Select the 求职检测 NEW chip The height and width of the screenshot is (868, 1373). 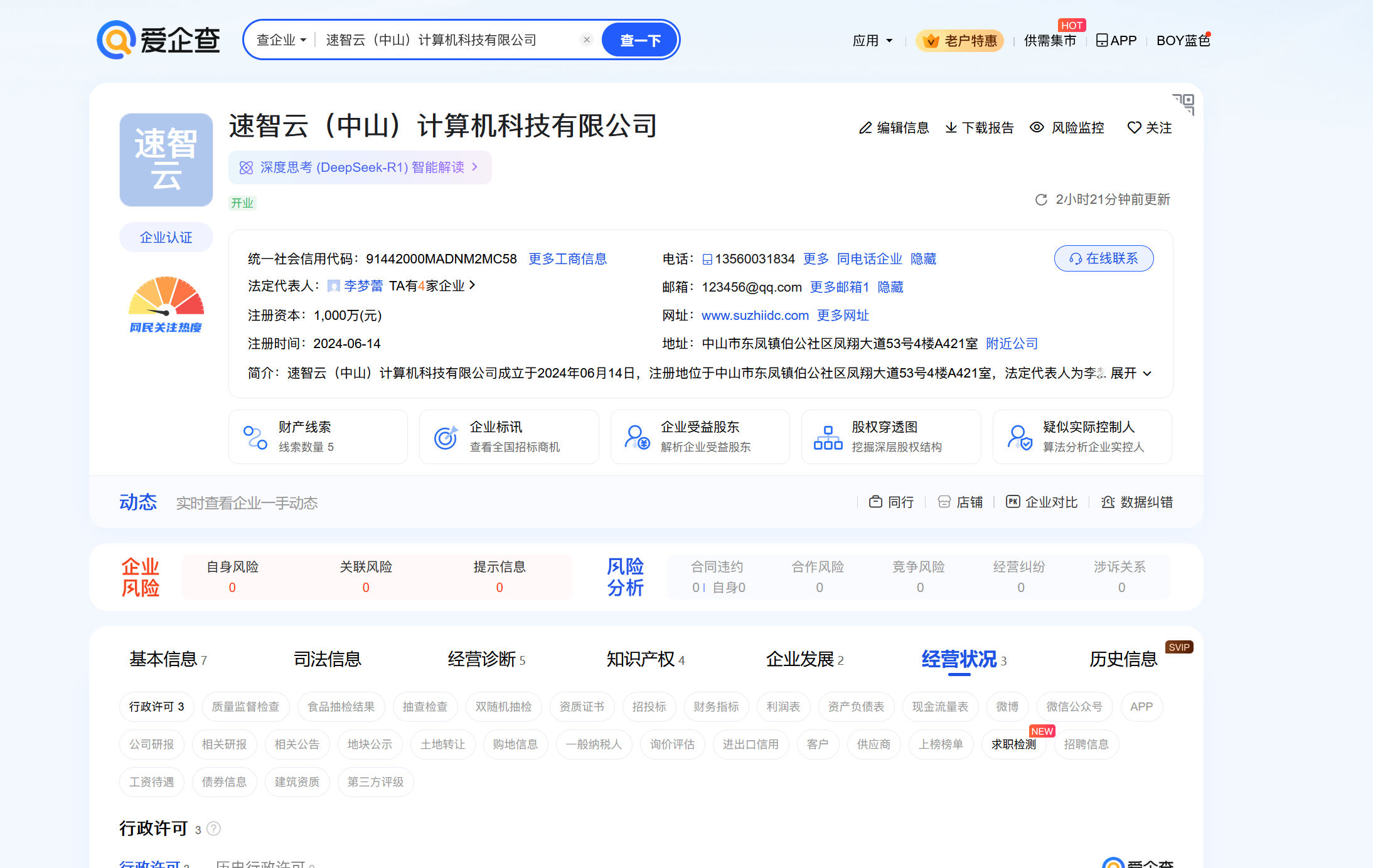[x=1013, y=744]
